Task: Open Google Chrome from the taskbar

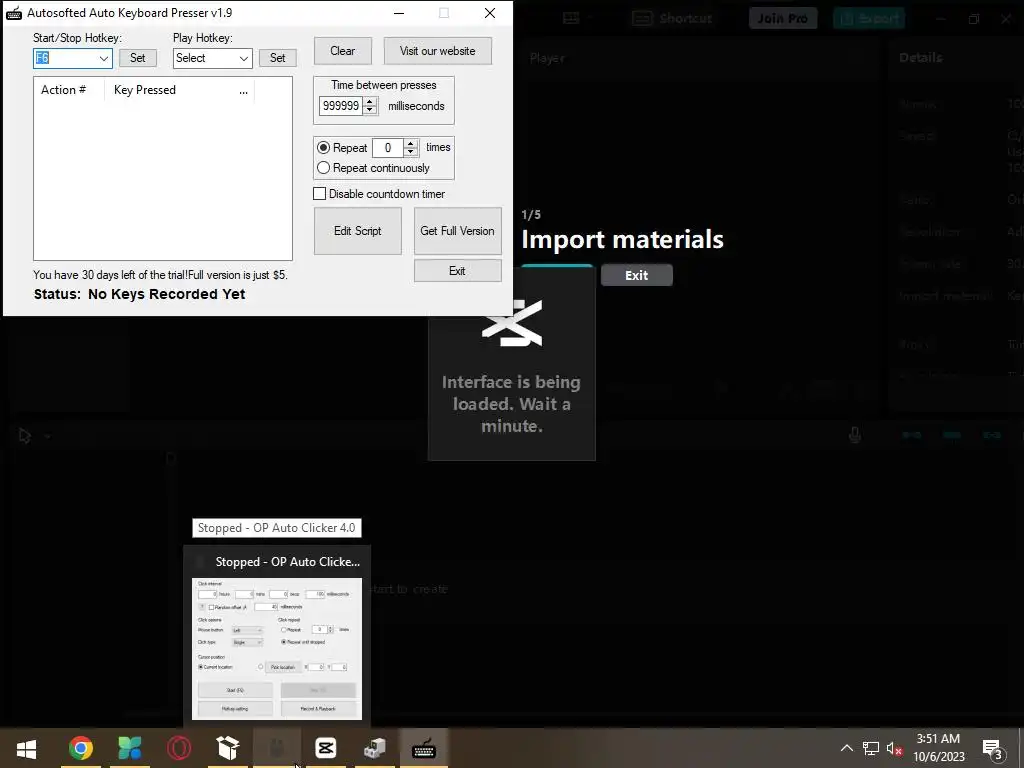Action: point(81,748)
